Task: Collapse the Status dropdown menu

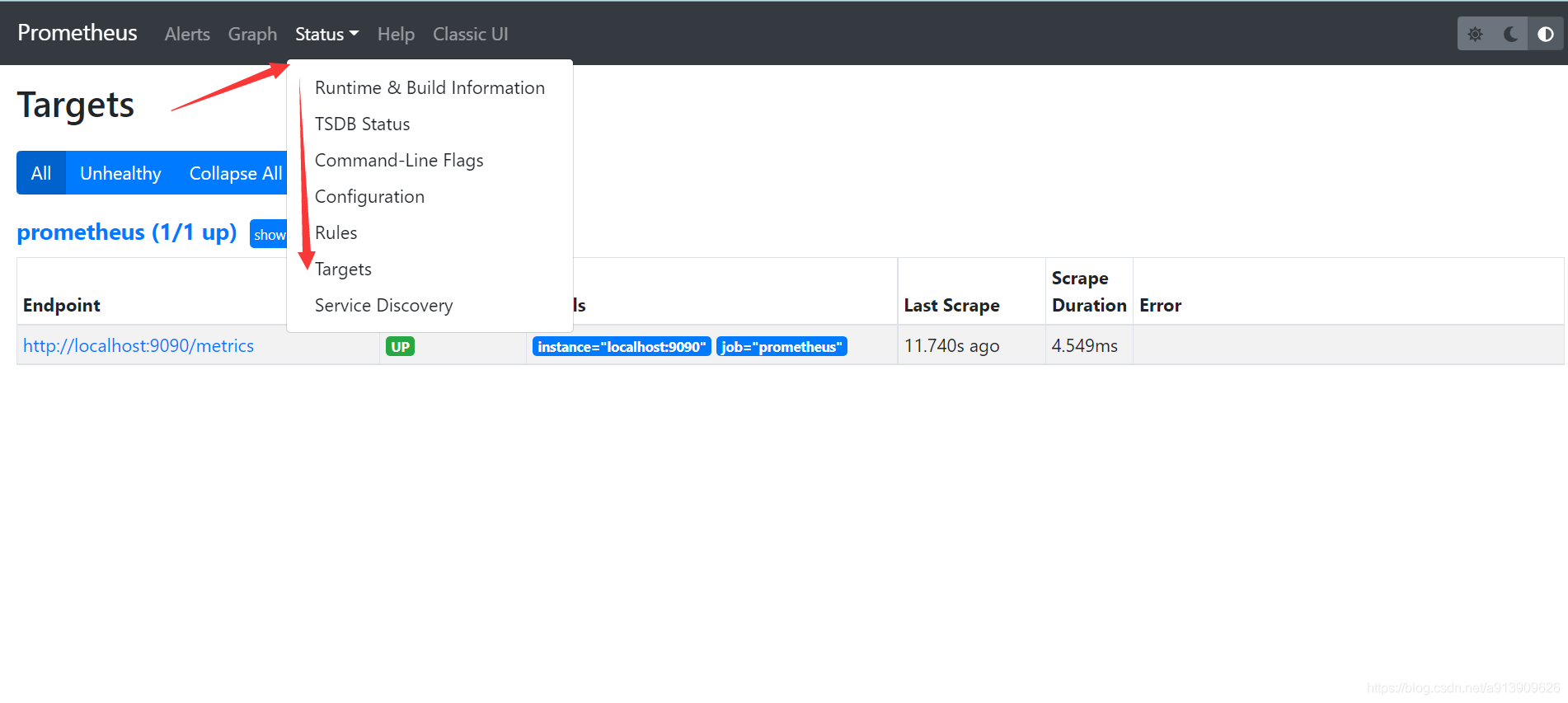Action: [326, 34]
